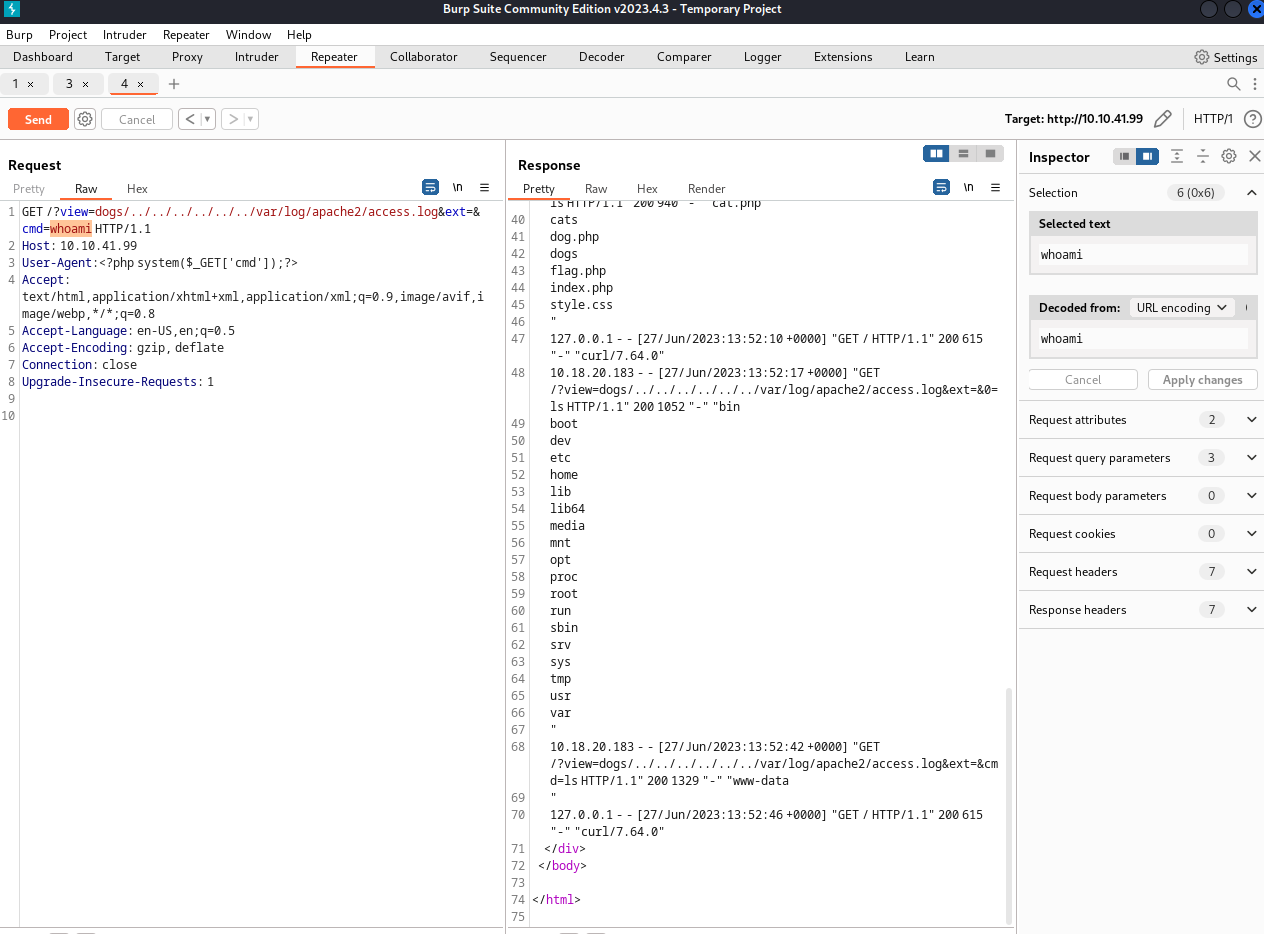Send the request
This screenshot has width=1264, height=934.
38,119
